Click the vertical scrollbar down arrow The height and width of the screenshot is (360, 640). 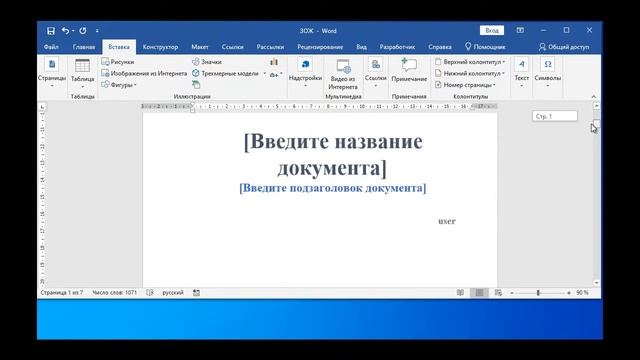[x=596, y=283]
